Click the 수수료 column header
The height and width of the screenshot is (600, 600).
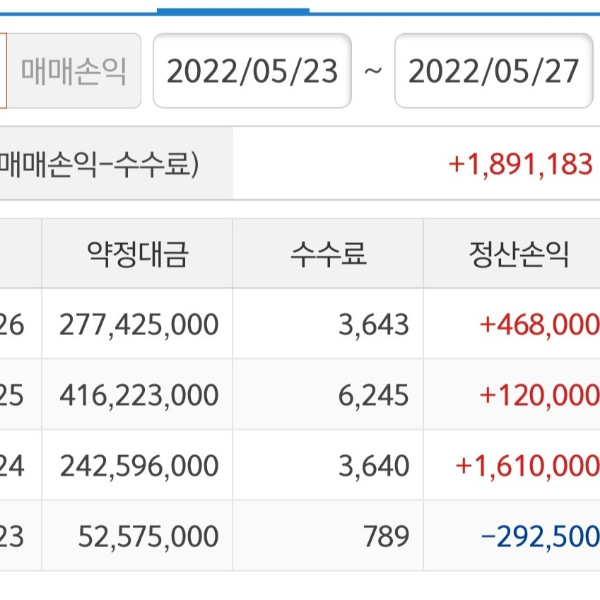coord(328,254)
